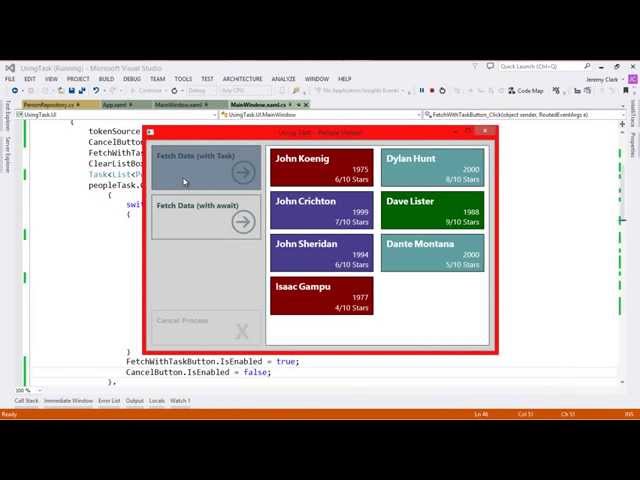Open the BUILD menu
Image resolution: width=640 pixels, height=480 pixels.
pos(107,79)
